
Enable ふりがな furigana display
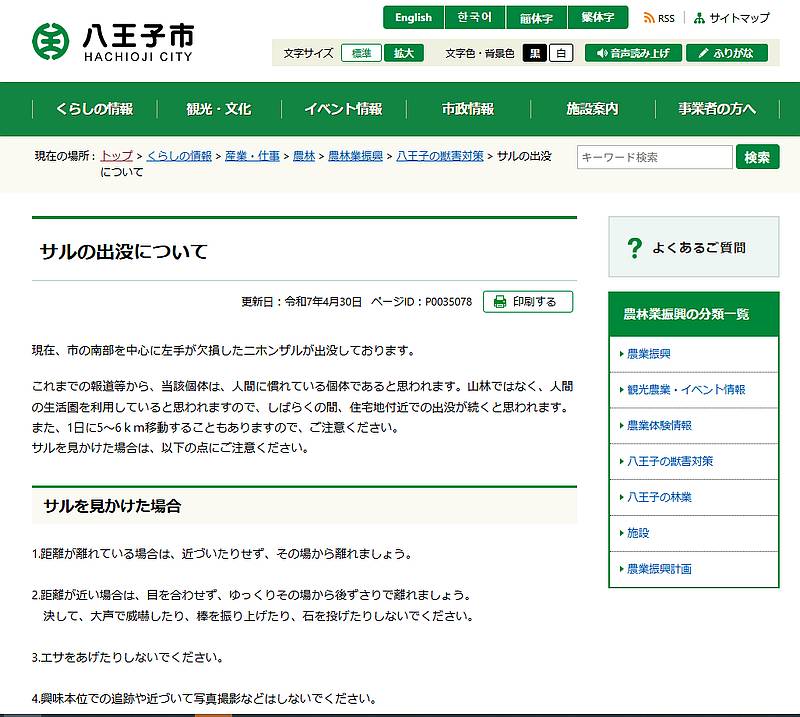[727, 53]
